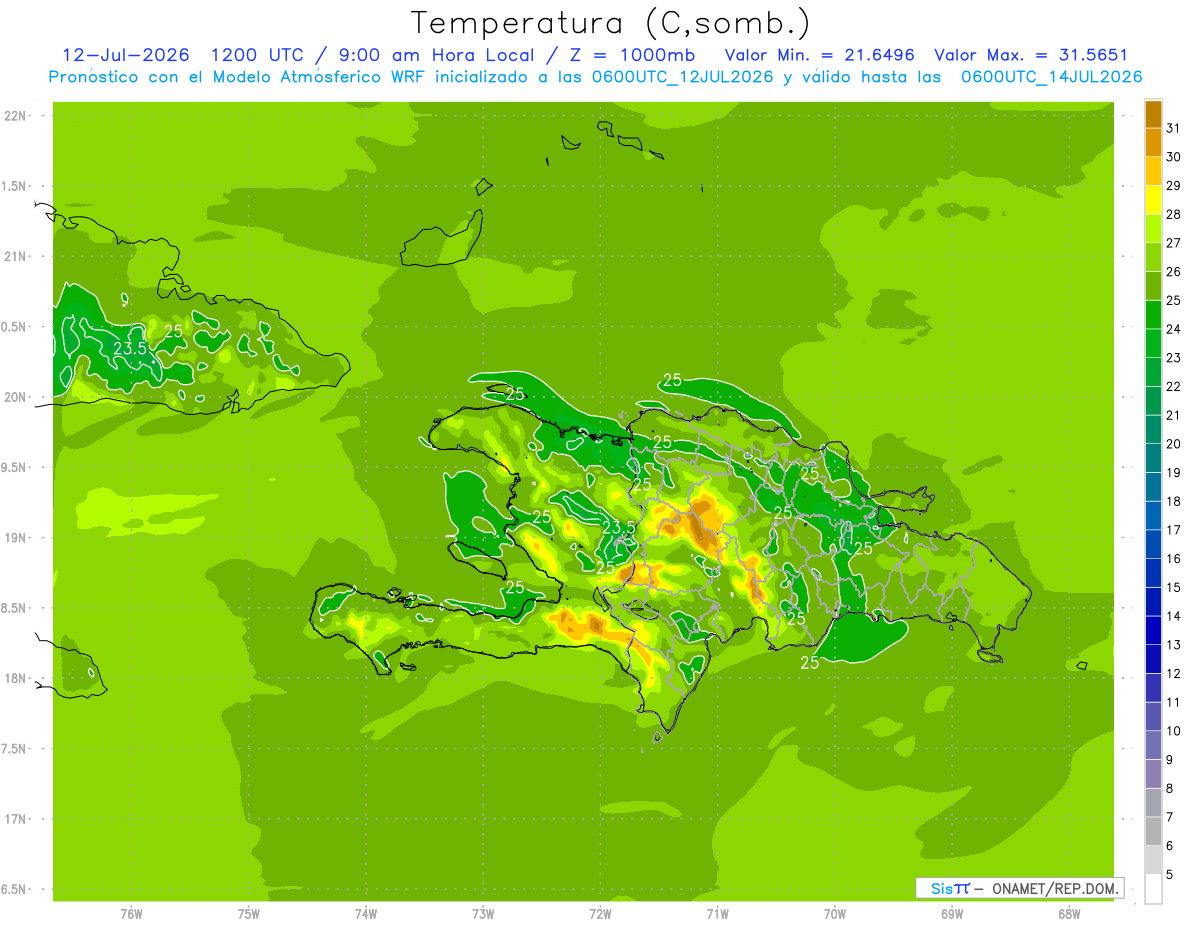Viewport: 1200px width, 927px height.
Task: Click the 'Temperatura (C,somb.)' map title
Action: [610, 22]
